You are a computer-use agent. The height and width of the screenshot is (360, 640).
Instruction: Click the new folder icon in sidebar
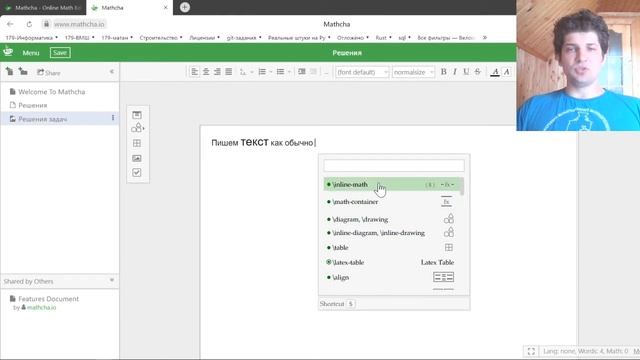tap(23, 72)
